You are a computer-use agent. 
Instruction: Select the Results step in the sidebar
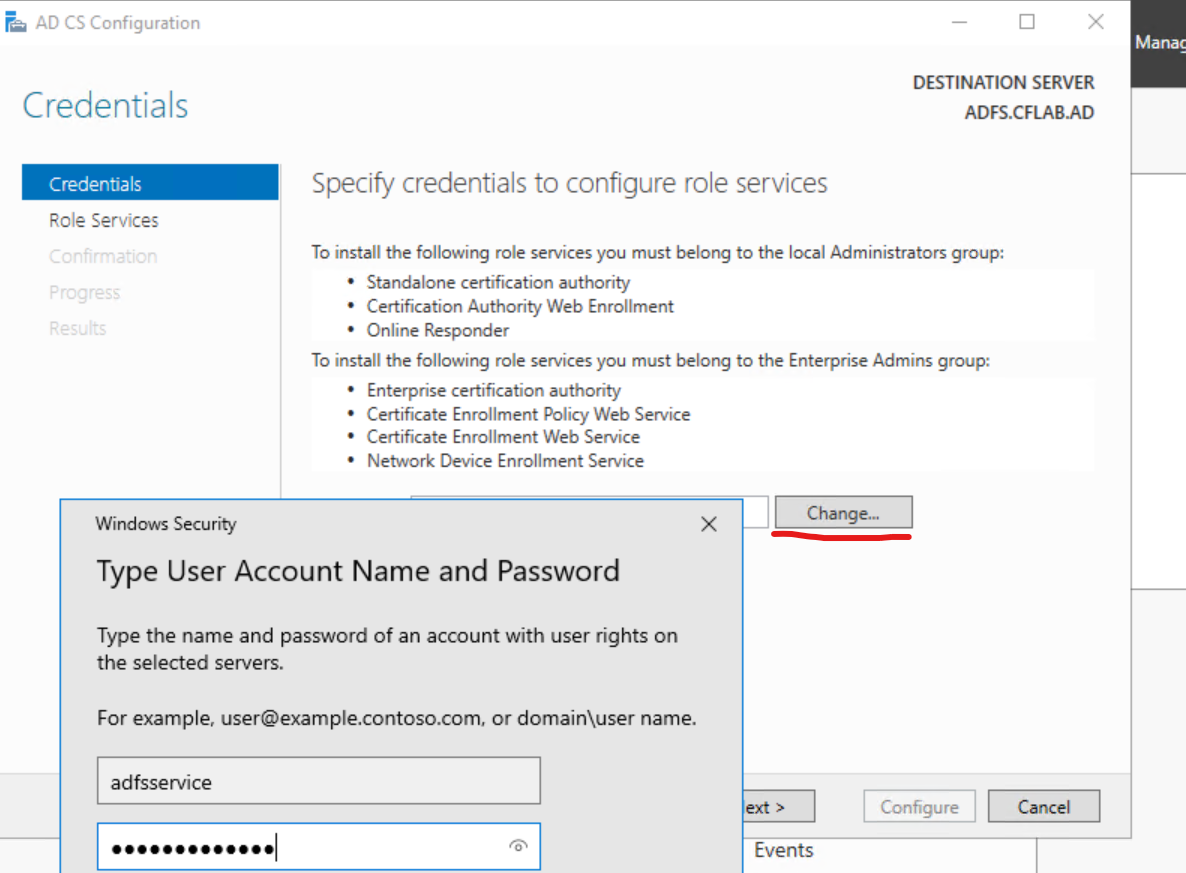(x=77, y=328)
